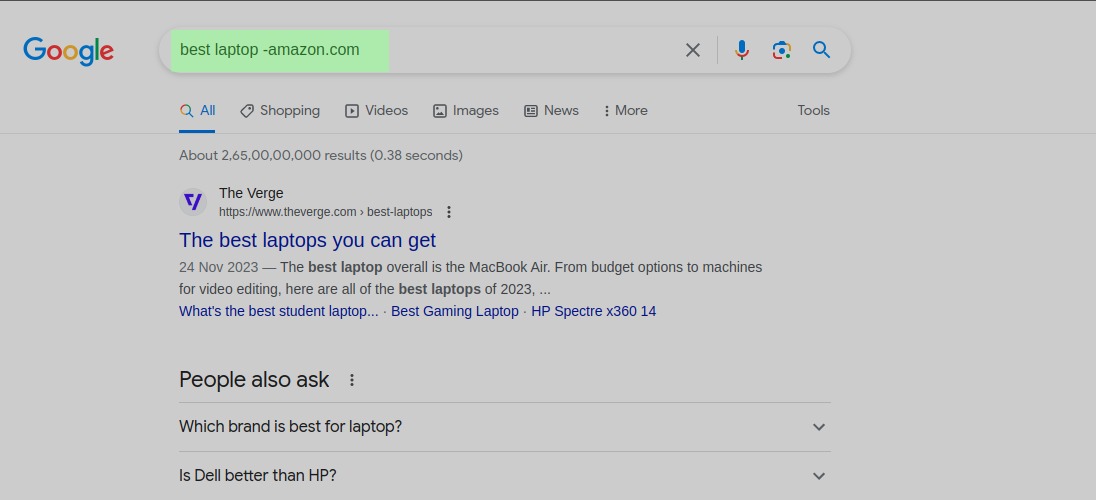Viewport: 1096px width, 500px height.
Task: Click the magnifier search button
Action: coord(821,50)
